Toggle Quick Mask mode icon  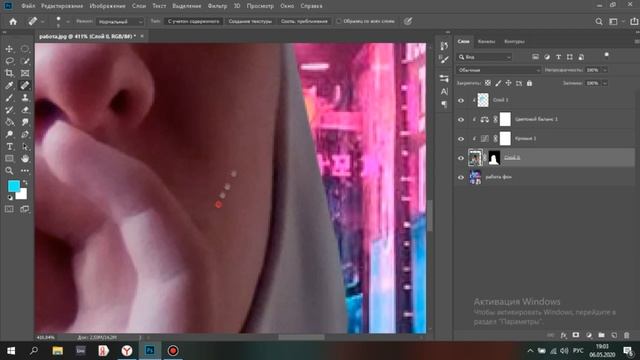coord(9,209)
